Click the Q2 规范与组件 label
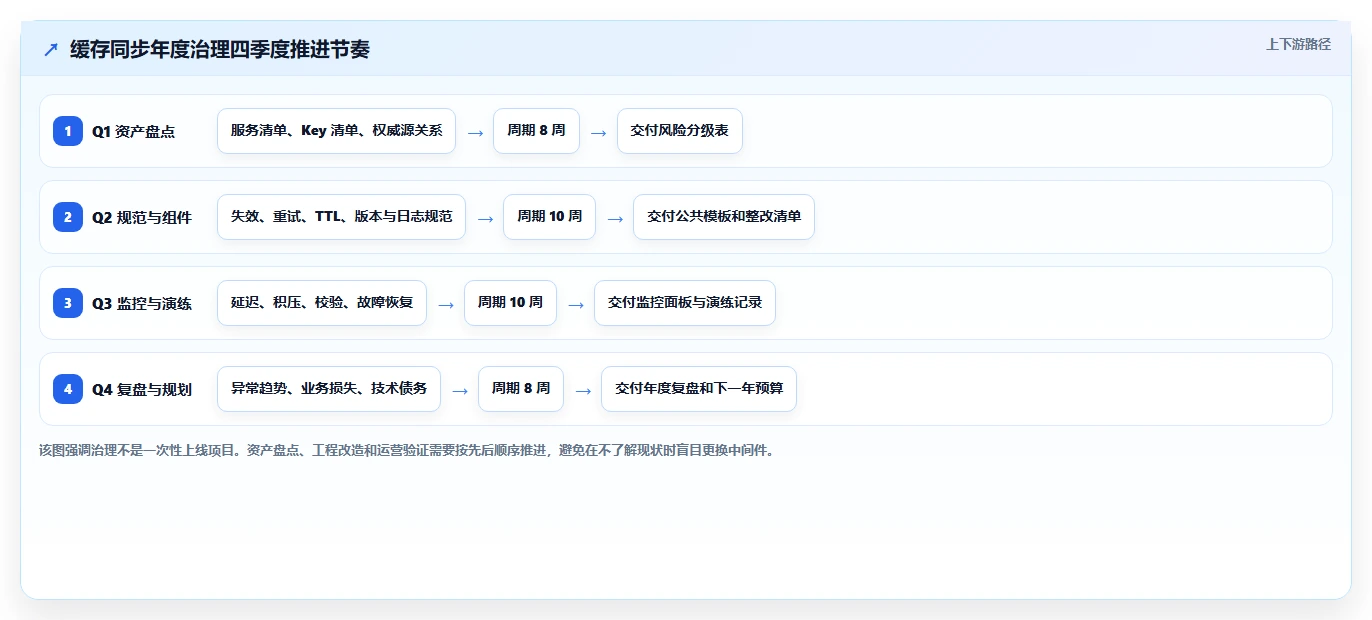Image resolution: width=1372 pixels, height=620 pixels. pyautogui.click(x=142, y=217)
